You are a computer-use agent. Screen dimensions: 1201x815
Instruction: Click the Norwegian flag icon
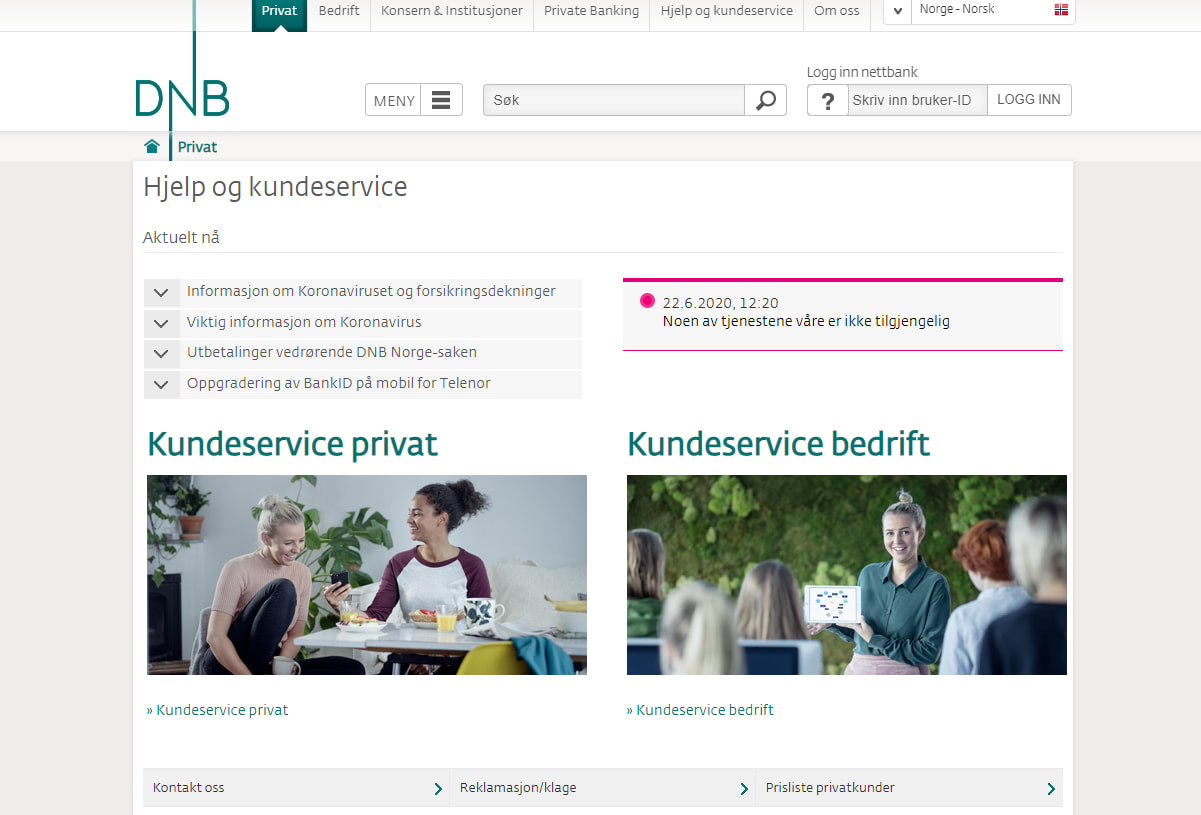pos(1061,10)
